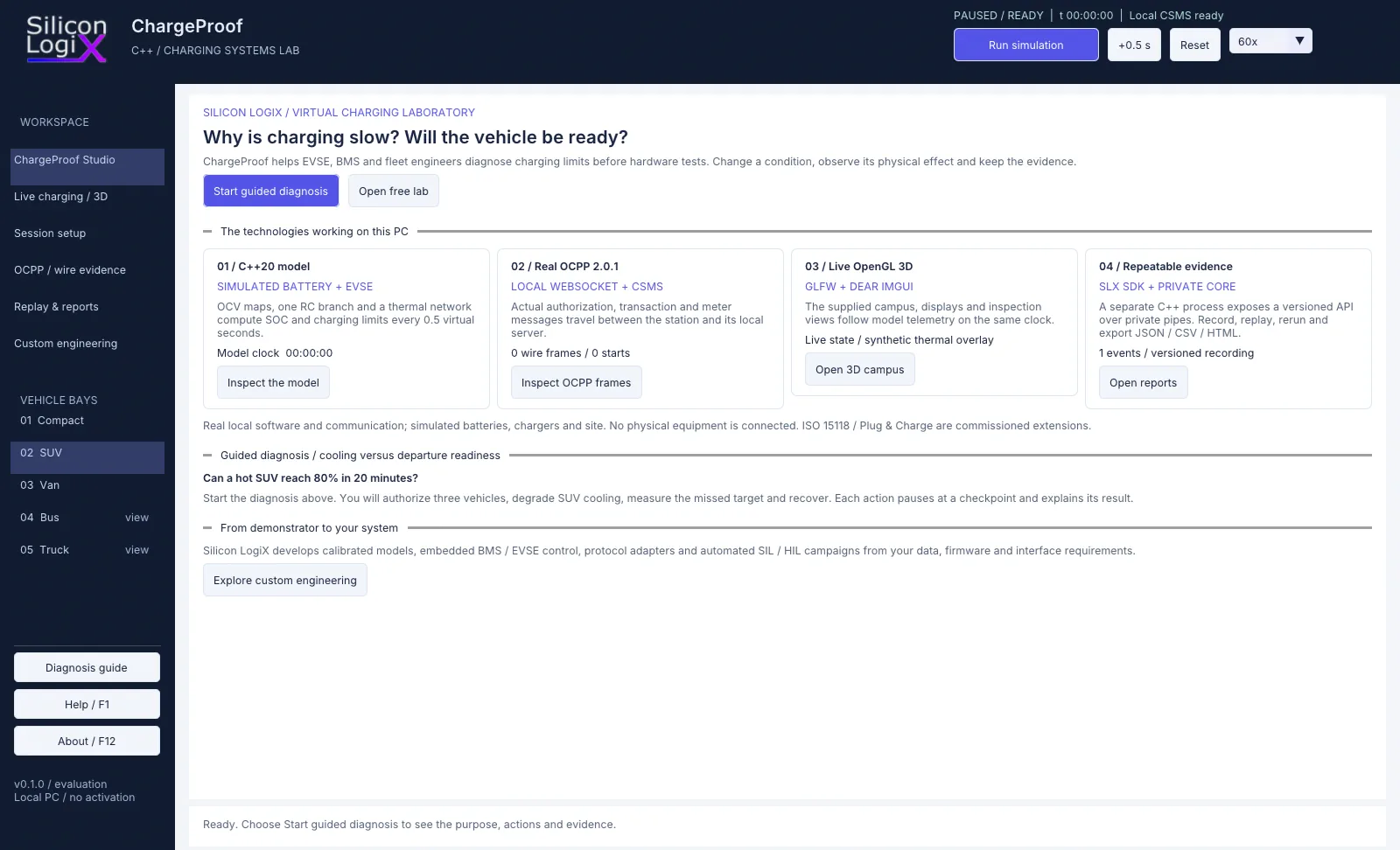Open Help / F1
The height and width of the screenshot is (850, 1400).
tap(87, 704)
